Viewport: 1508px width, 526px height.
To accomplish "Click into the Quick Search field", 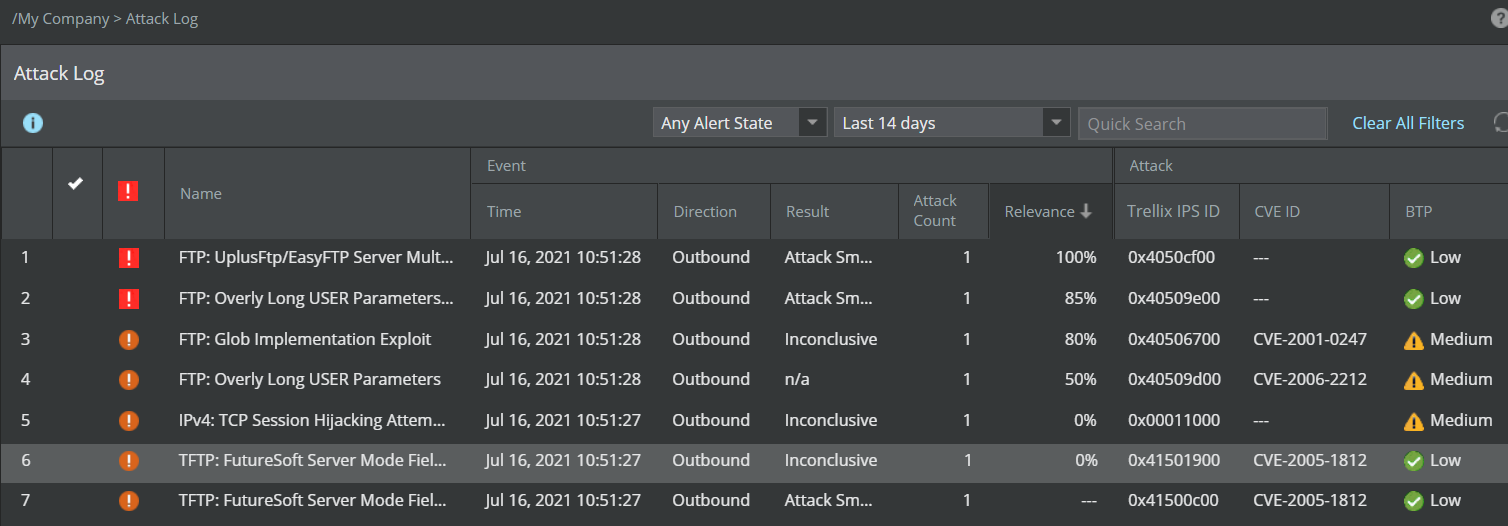I will [1202, 123].
